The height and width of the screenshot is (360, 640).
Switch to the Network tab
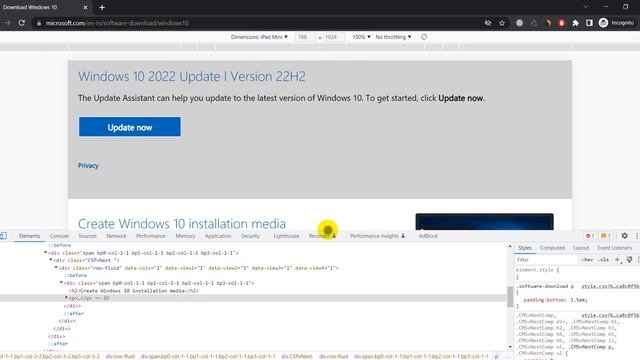pyautogui.click(x=116, y=236)
